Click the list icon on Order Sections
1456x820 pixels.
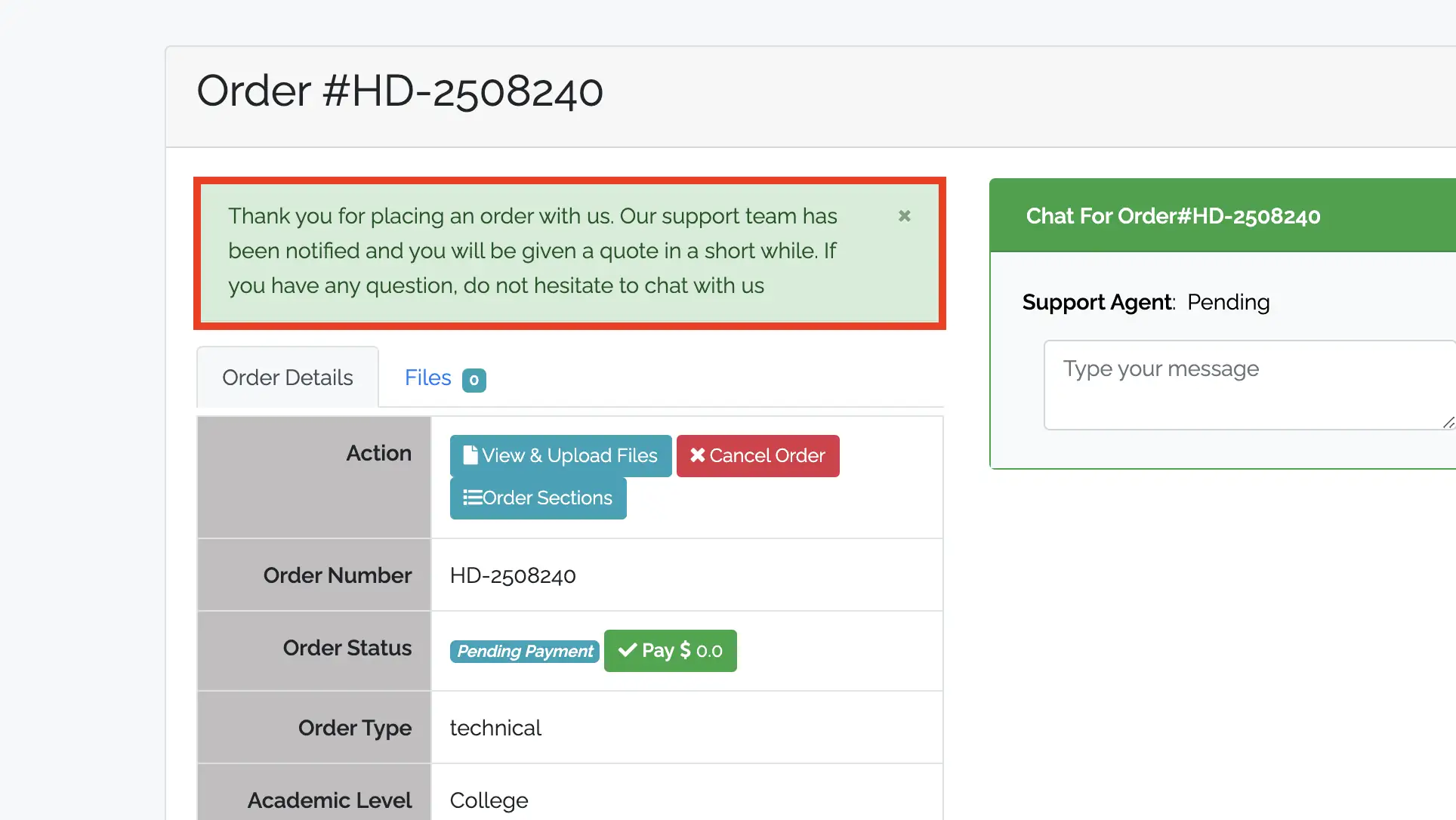click(x=472, y=498)
